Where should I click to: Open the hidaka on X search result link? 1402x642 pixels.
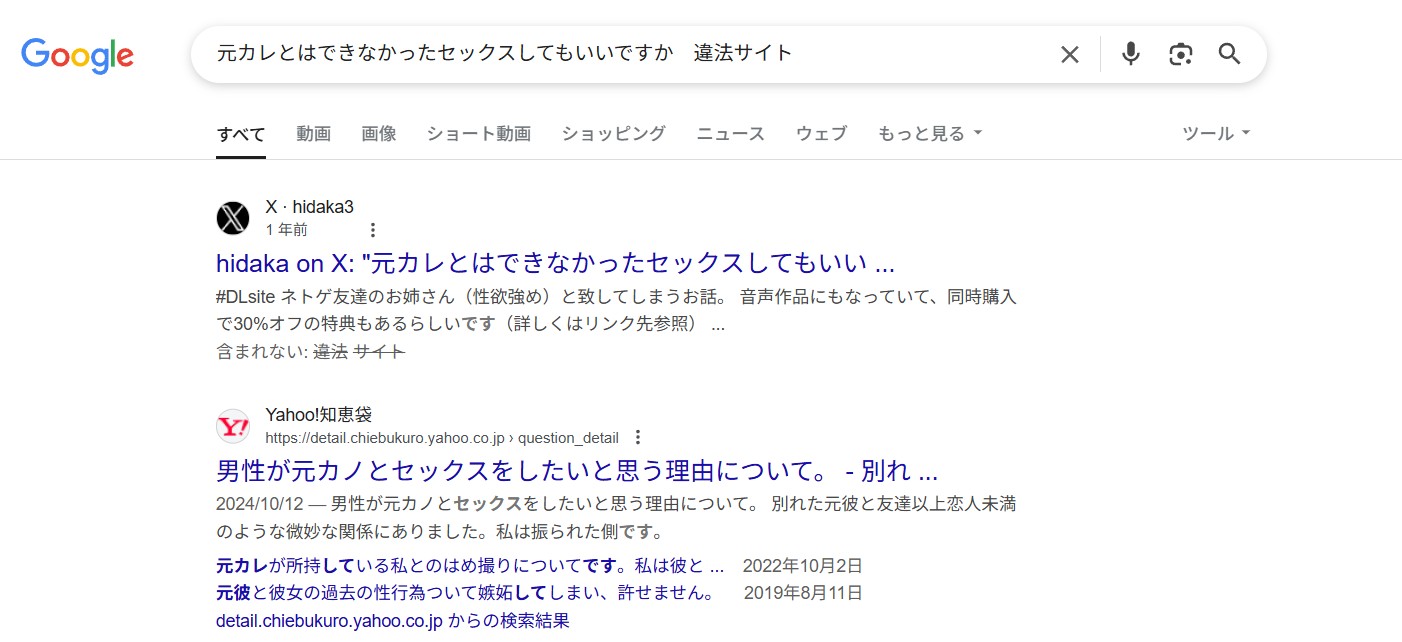click(556, 262)
